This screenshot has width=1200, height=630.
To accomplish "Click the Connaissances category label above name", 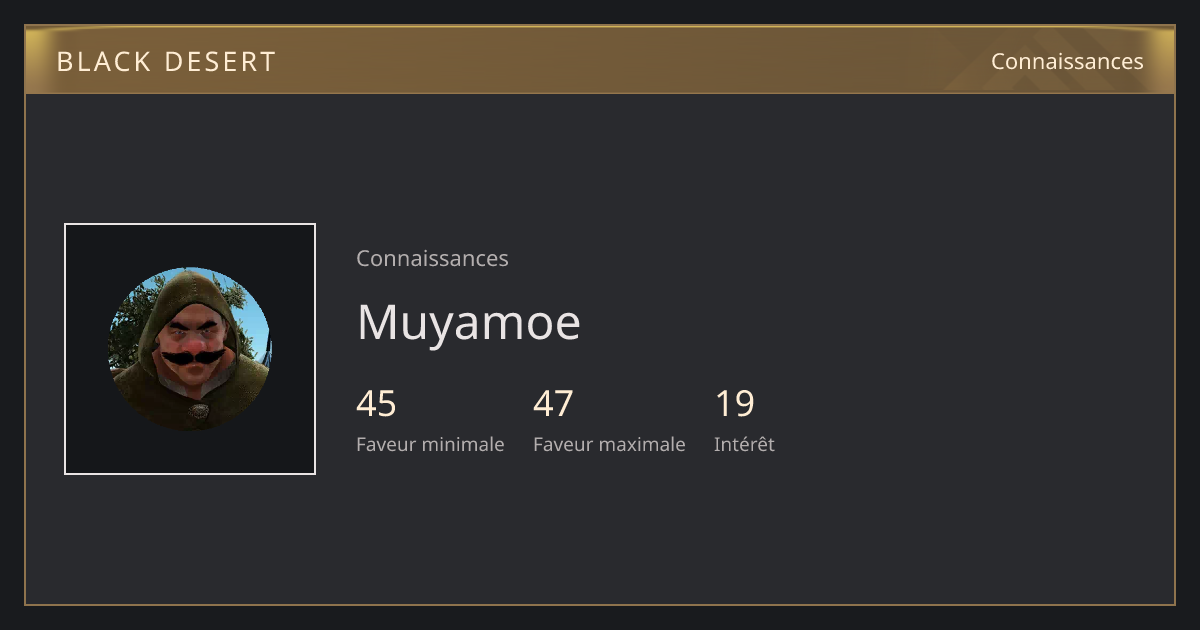I will (432, 258).
